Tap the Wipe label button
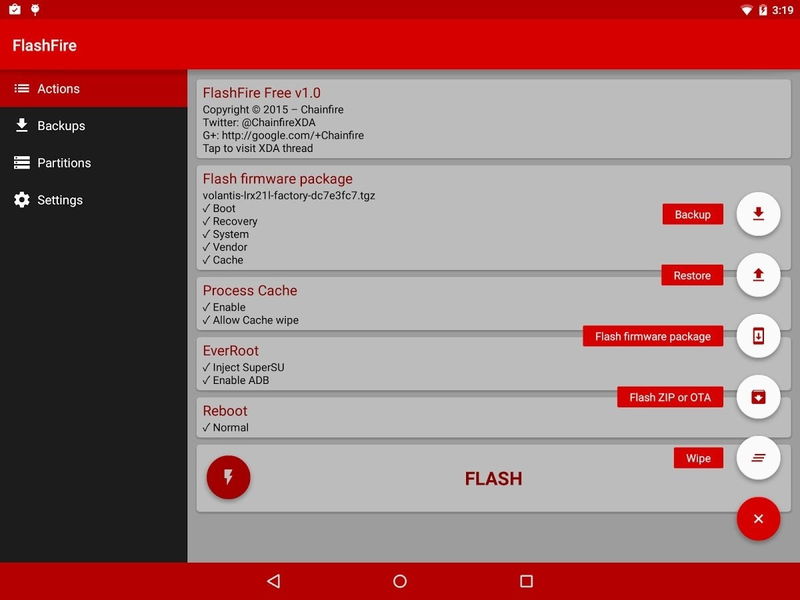The height and width of the screenshot is (600, 800). point(698,458)
